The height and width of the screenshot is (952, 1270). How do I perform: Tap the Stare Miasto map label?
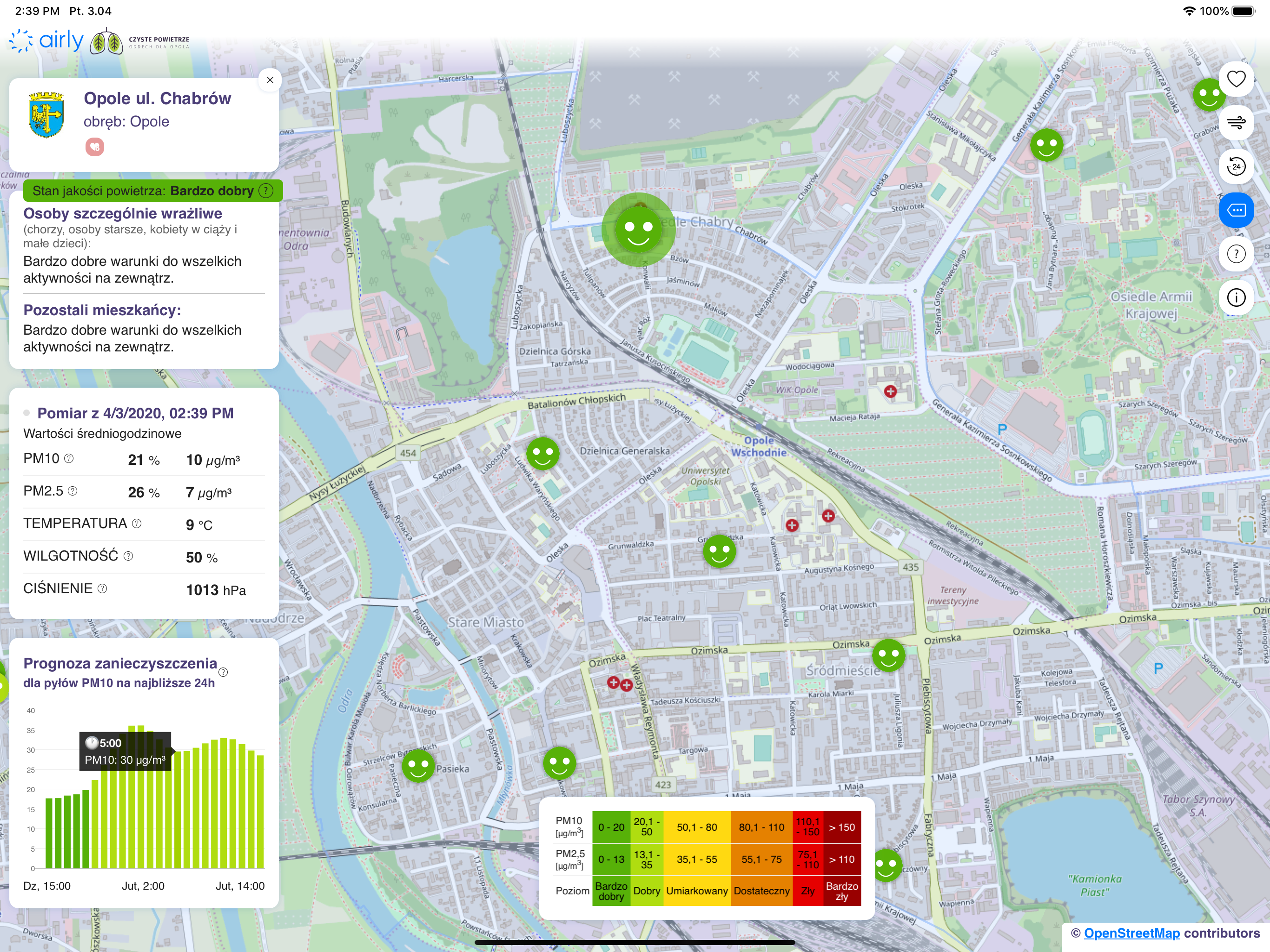(x=486, y=622)
